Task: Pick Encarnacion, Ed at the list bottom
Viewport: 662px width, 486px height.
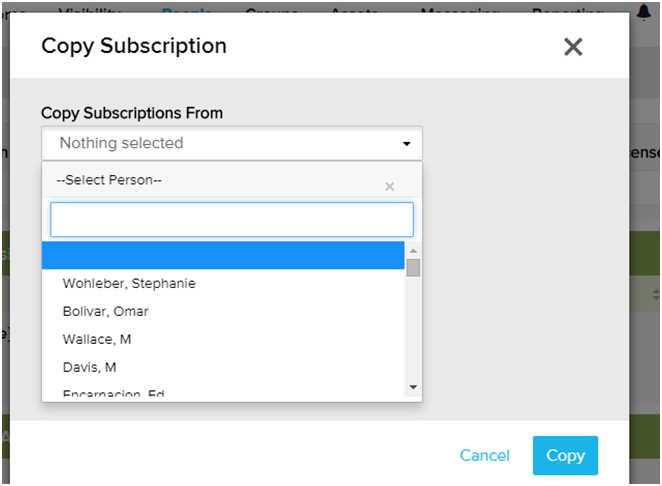Action: pos(113,394)
